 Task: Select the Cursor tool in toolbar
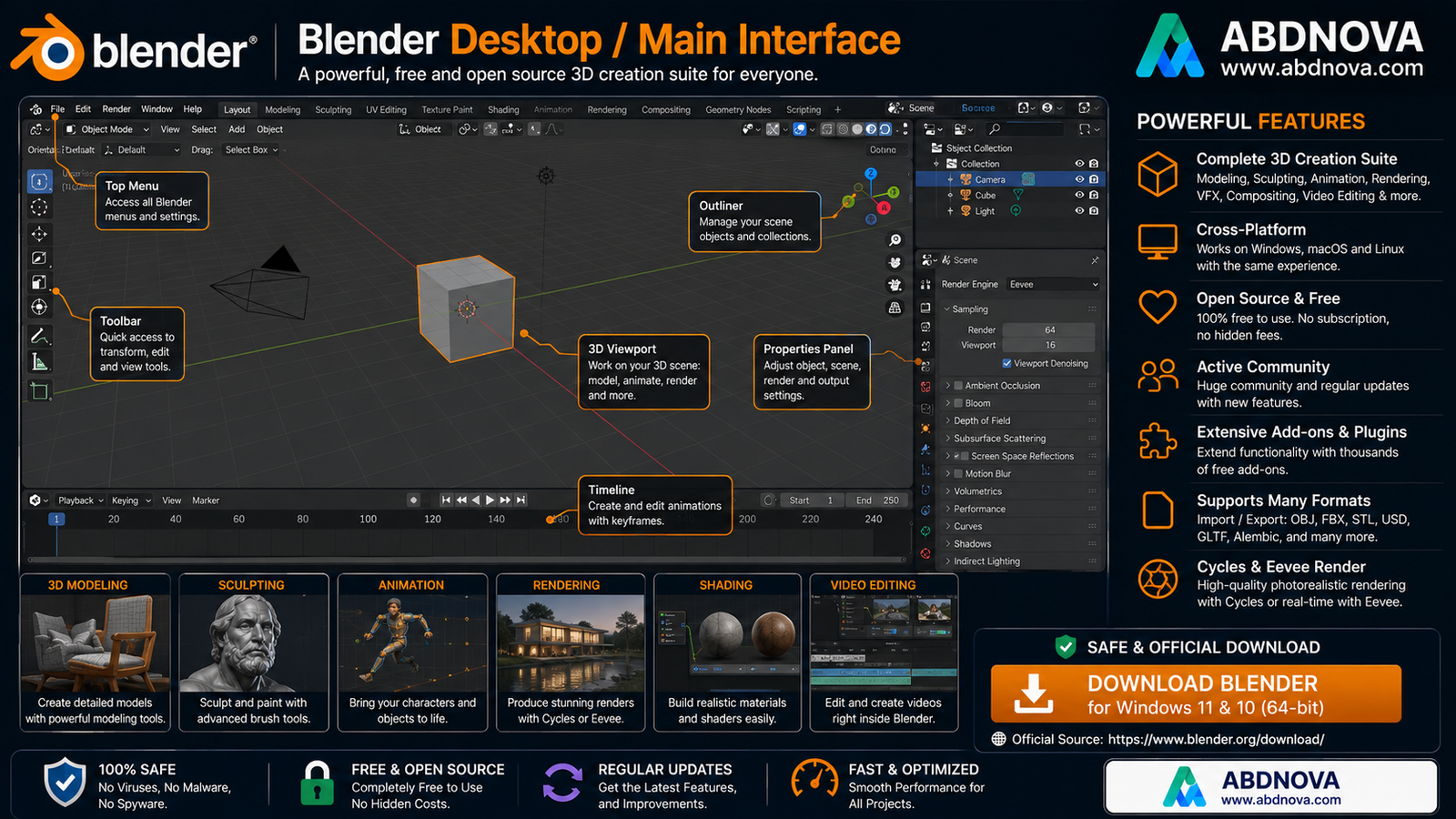[x=39, y=207]
